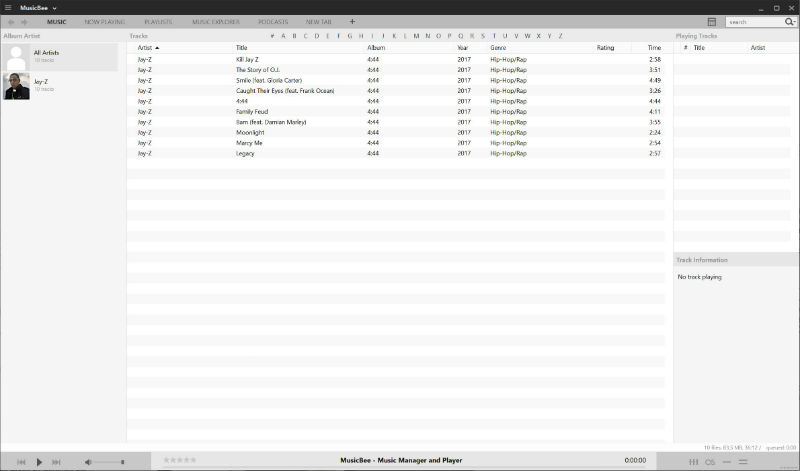Switch to the Now Playing tab
This screenshot has height=471, width=800.
coord(105,22)
